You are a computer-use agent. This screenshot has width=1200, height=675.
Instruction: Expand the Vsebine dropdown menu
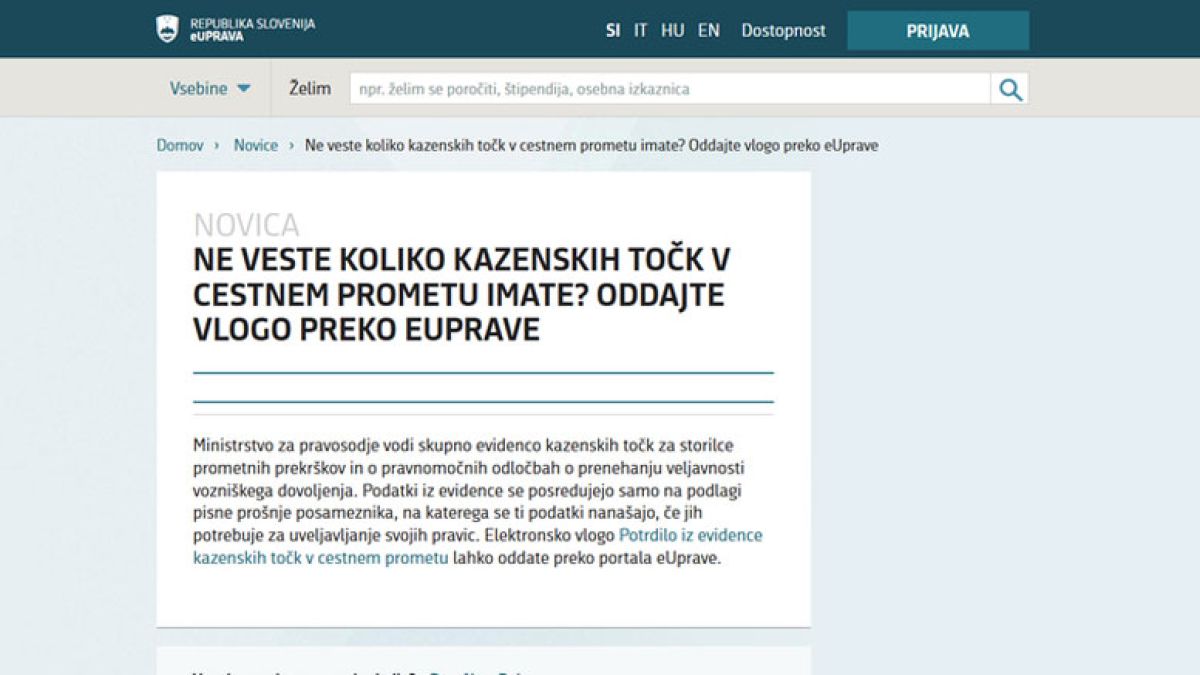pos(199,88)
